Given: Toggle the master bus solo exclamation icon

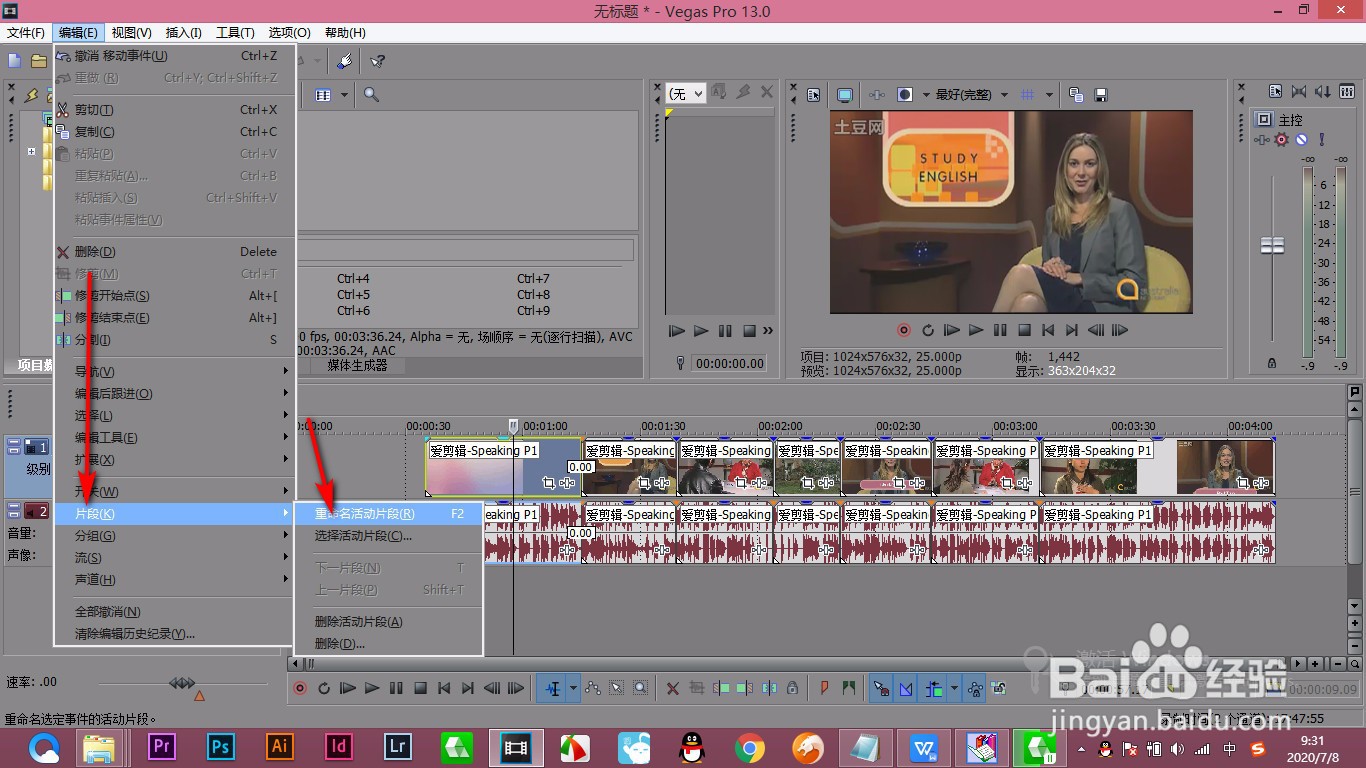Looking at the screenshot, I should (x=1322, y=140).
